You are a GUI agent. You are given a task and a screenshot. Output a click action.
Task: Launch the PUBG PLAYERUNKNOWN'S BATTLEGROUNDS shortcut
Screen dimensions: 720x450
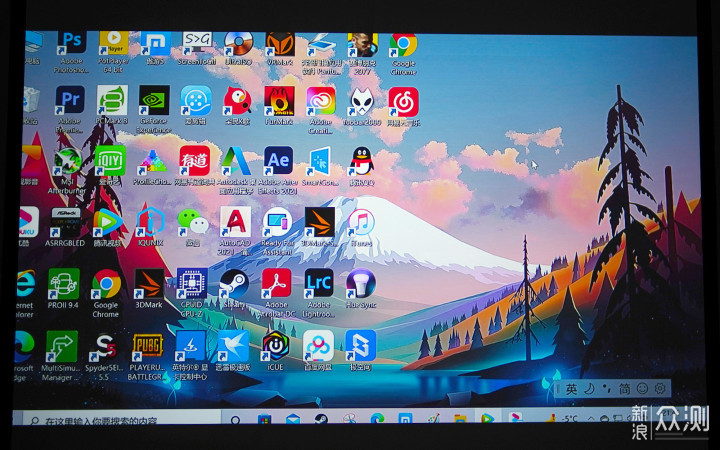(x=147, y=346)
